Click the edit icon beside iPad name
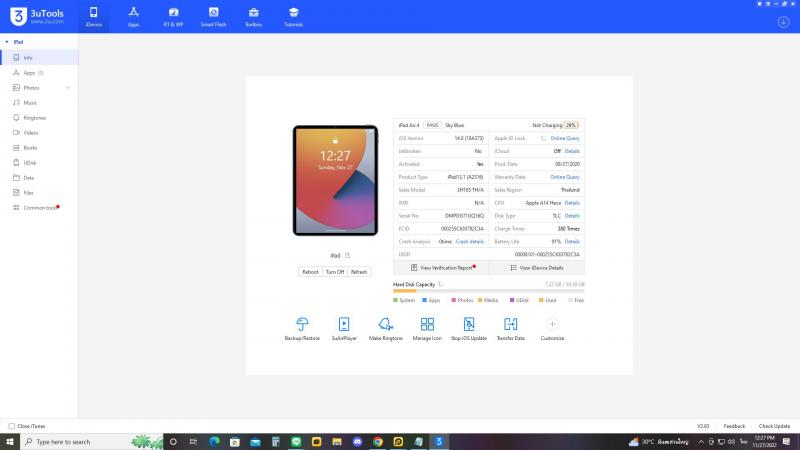This screenshot has height=450, width=800. tap(348, 256)
